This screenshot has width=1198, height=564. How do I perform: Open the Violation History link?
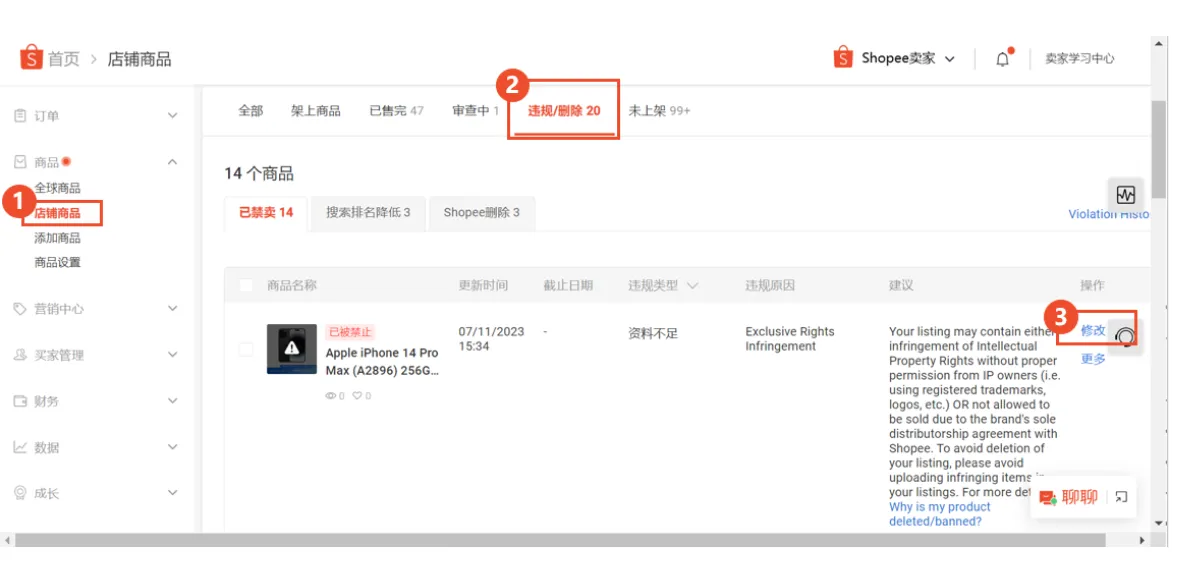pyautogui.click(x=1109, y=214)
